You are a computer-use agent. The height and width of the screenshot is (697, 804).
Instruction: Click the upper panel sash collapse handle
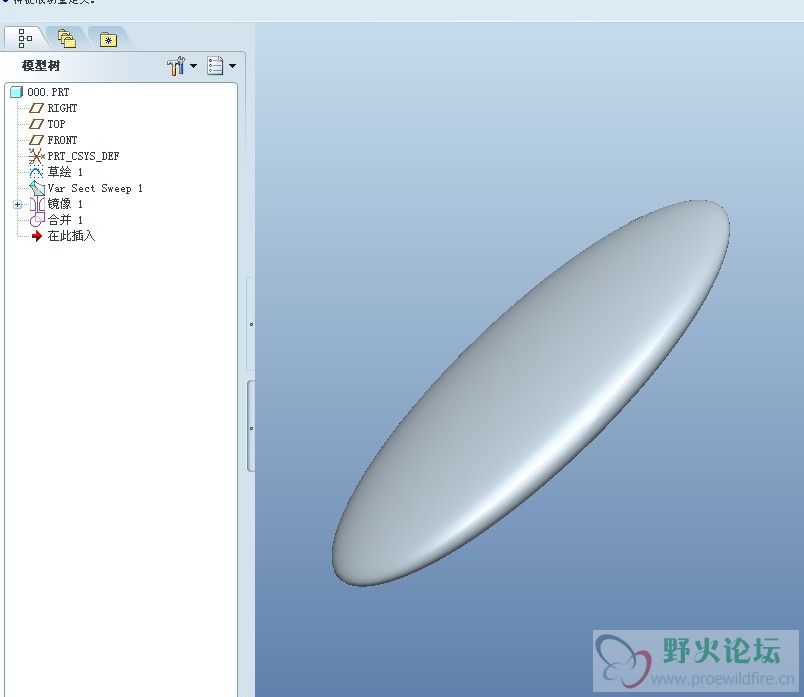251,324
